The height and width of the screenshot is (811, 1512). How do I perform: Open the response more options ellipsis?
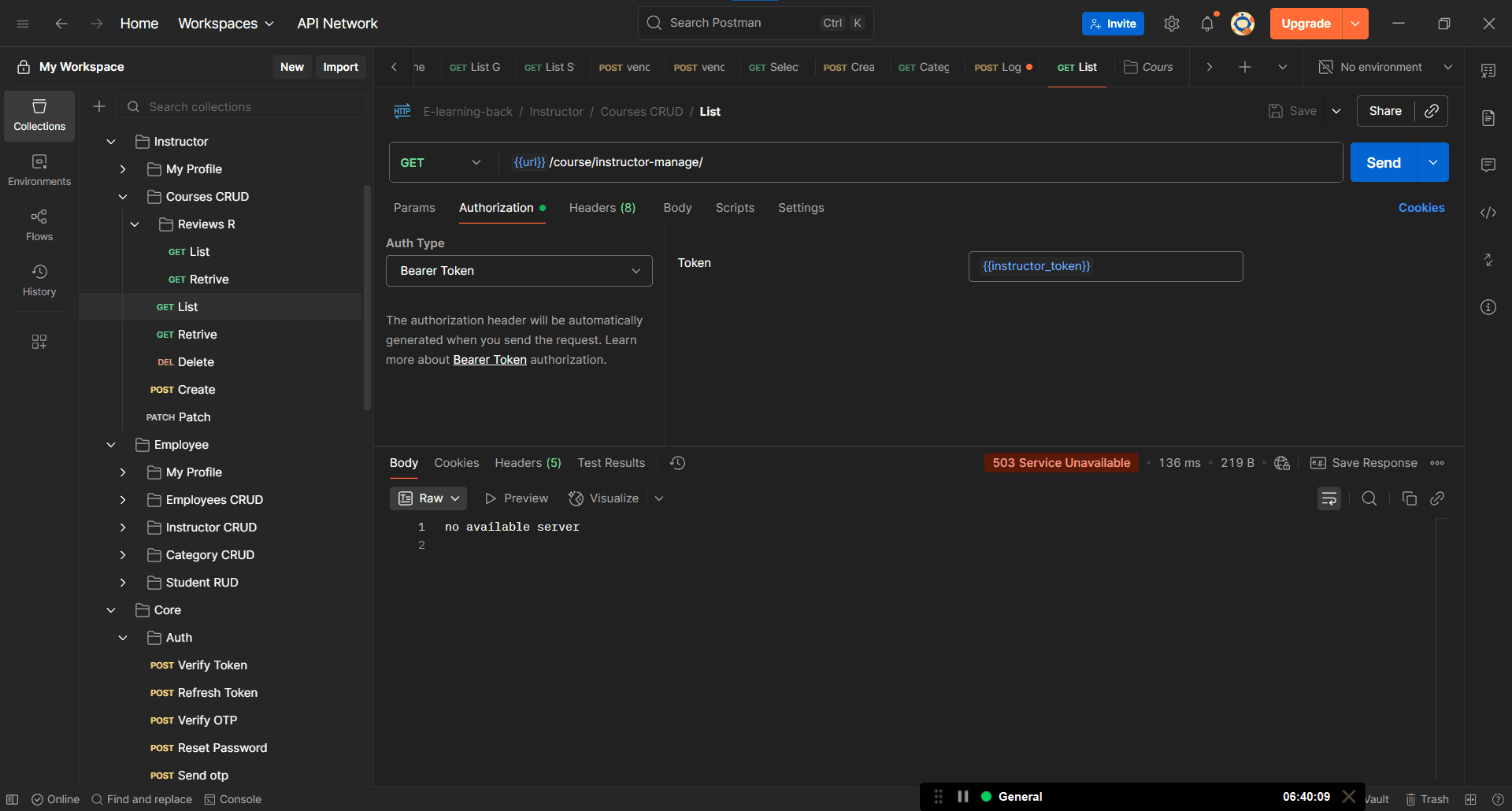[1437, 463]
